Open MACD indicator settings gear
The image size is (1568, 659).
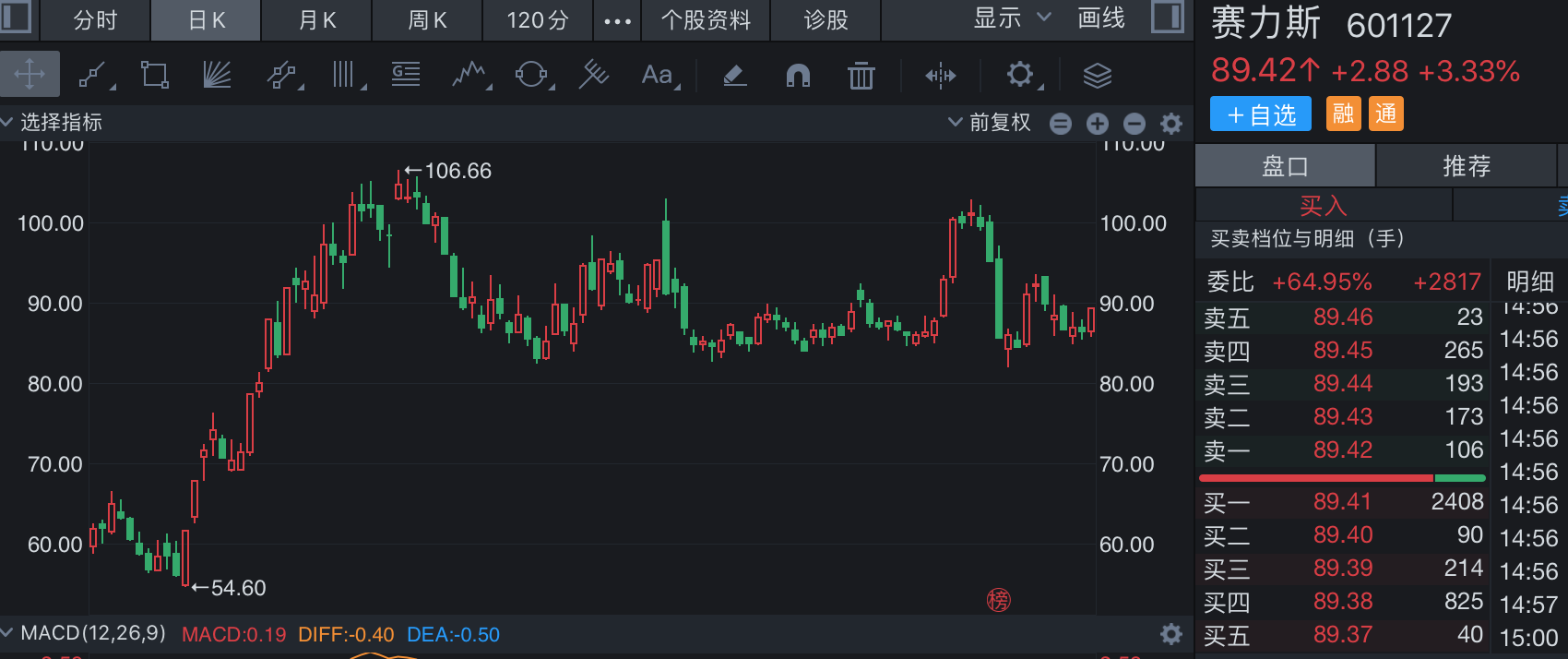1171,634
